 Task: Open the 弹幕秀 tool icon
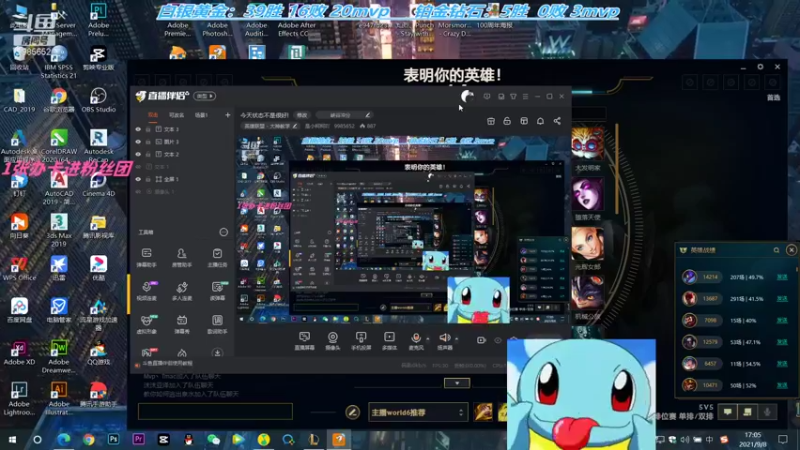[182, 323]
